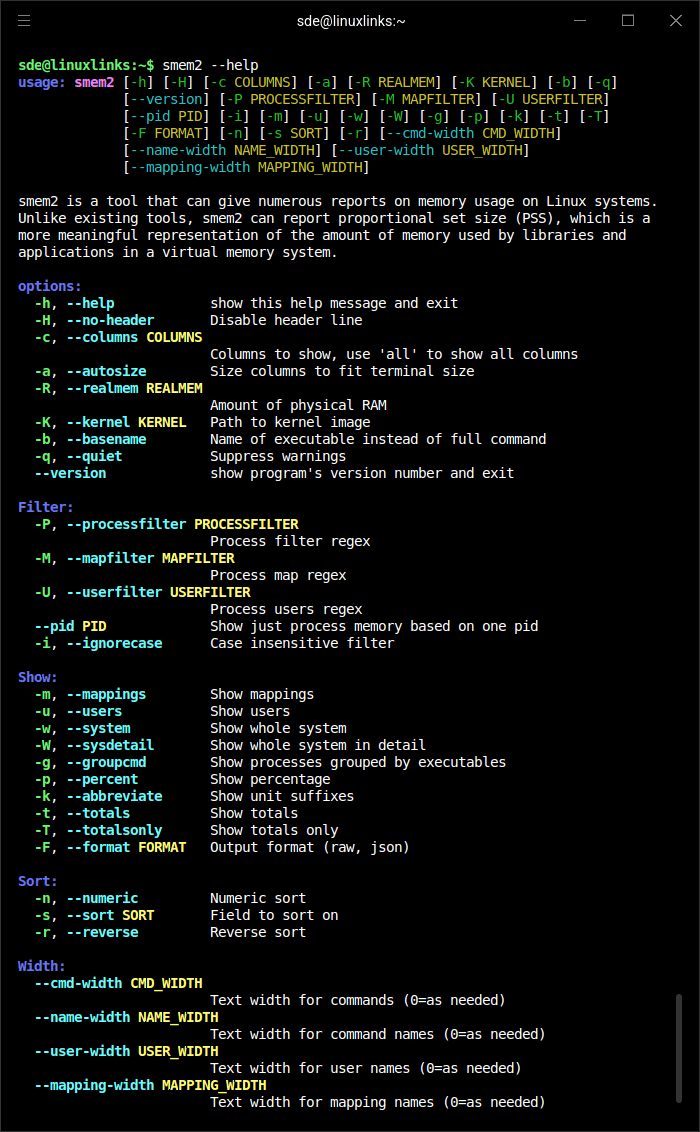Click the '--columns COLUMNS' option line
Screen dimensions: 700x1132
click(x=134, y=337)
